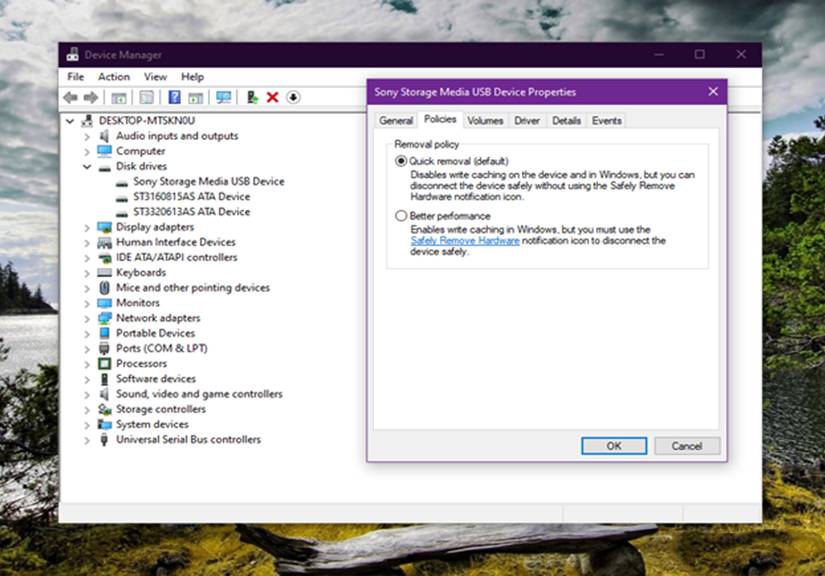This screenshot has height=576, width=825.
Task: Collapse the Disk drives category
Action: pos(87,166)
